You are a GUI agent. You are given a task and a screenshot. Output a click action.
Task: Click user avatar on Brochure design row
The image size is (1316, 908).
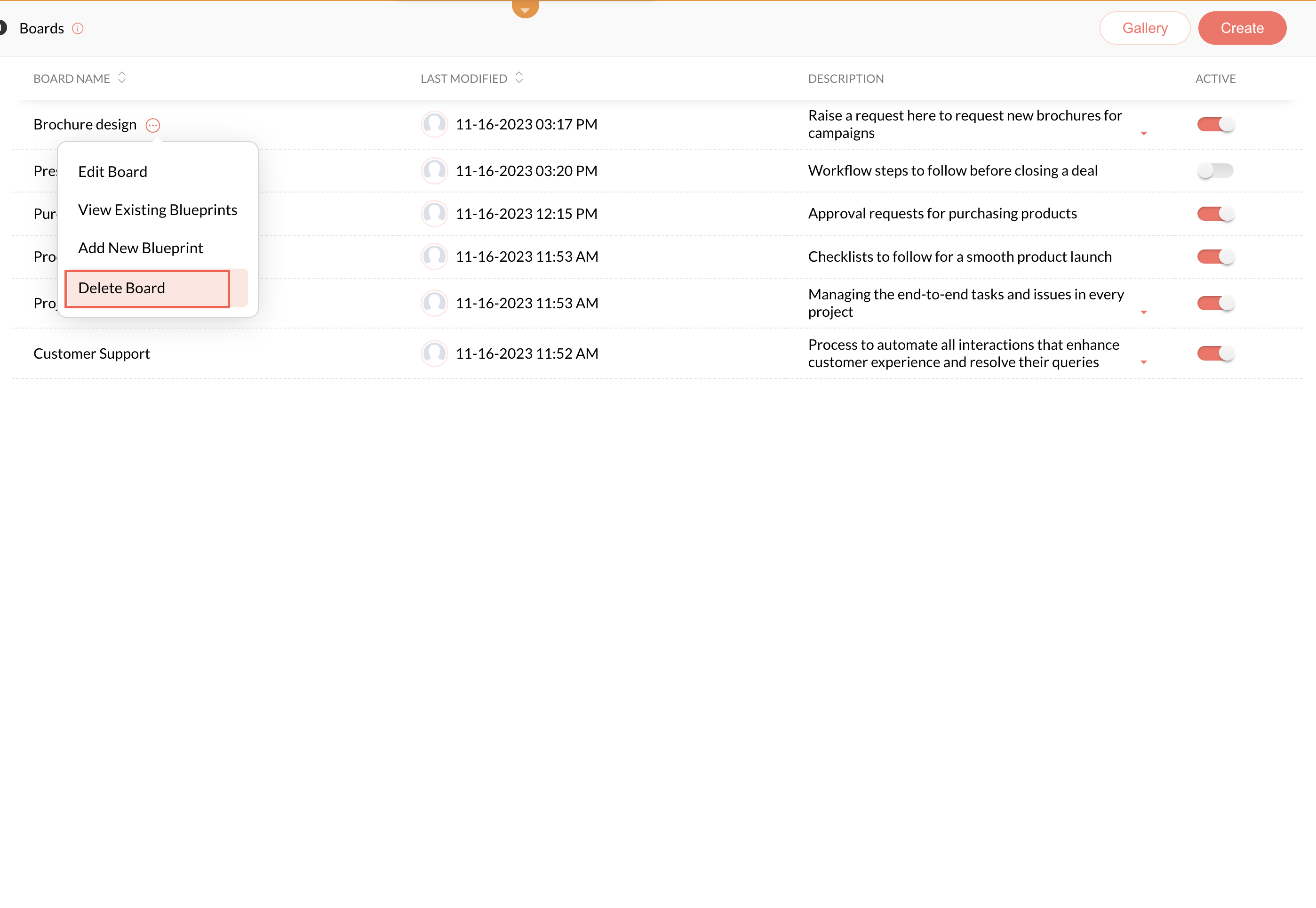pyautogui.click(x=434, y=124)
